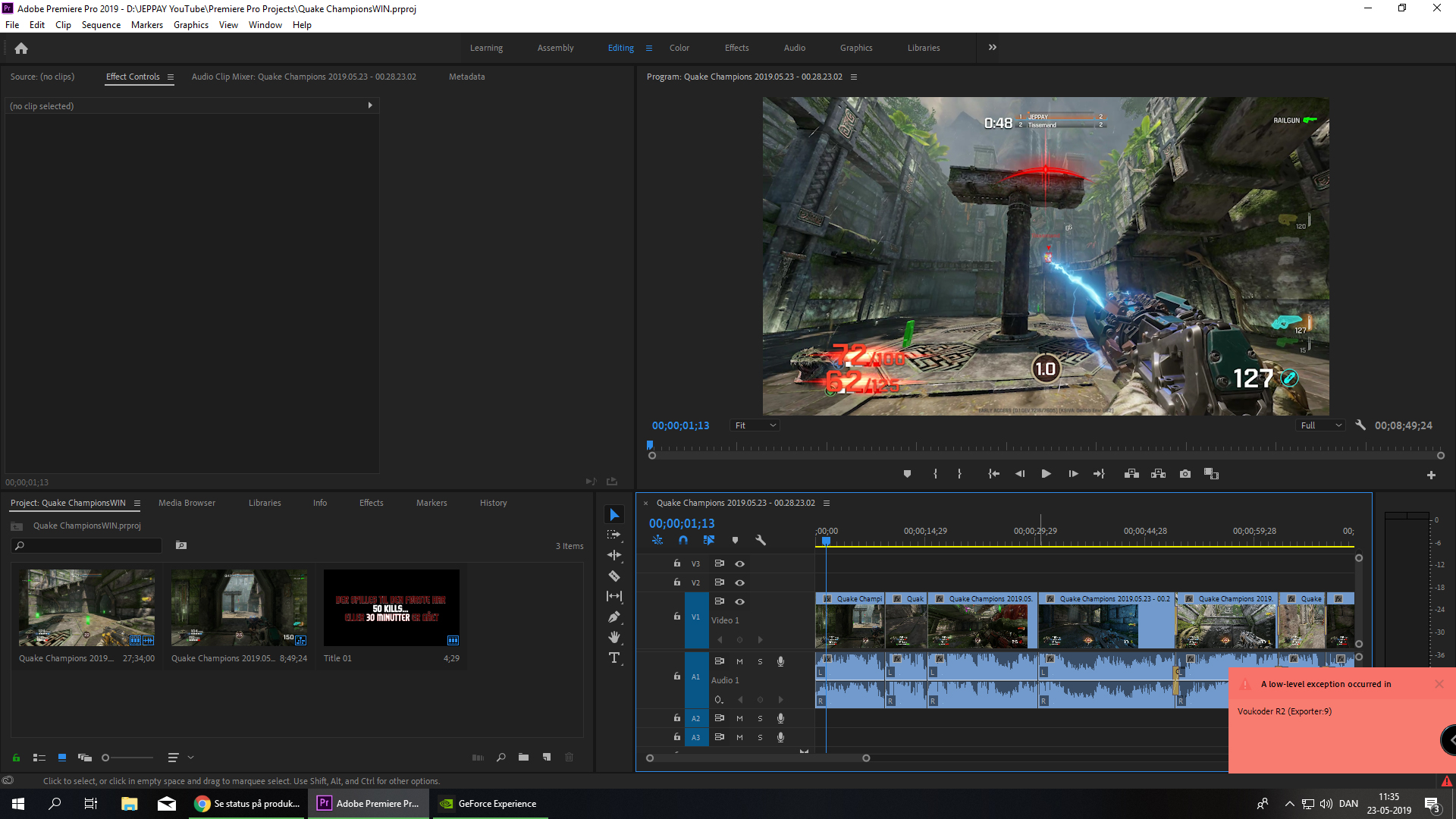
Task: Click the Add Marker button in the Program monitor
Action: pyautogui.click(x=907, y=474)
